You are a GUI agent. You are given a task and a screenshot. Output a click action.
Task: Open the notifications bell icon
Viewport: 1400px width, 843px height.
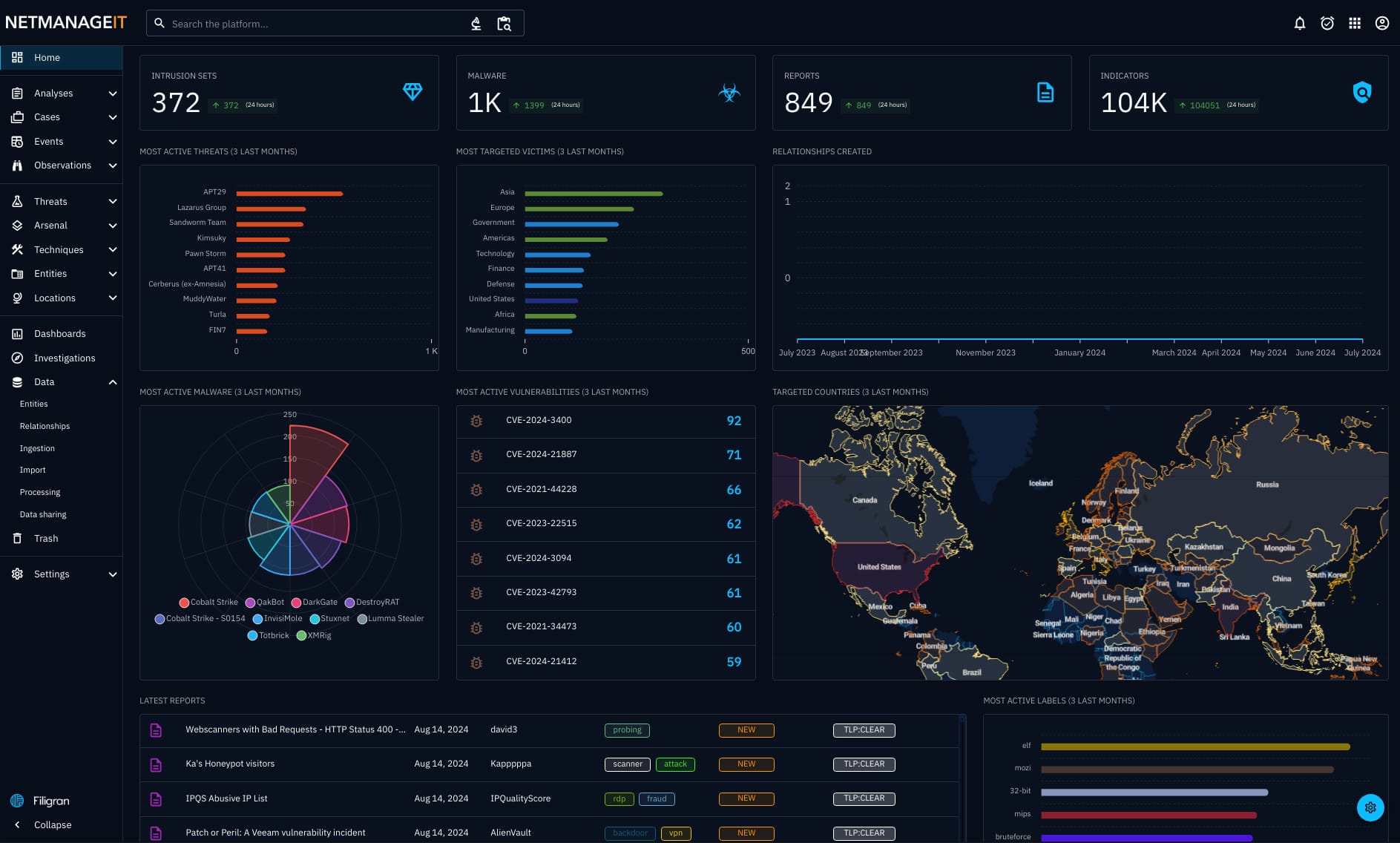[1299, 23]
